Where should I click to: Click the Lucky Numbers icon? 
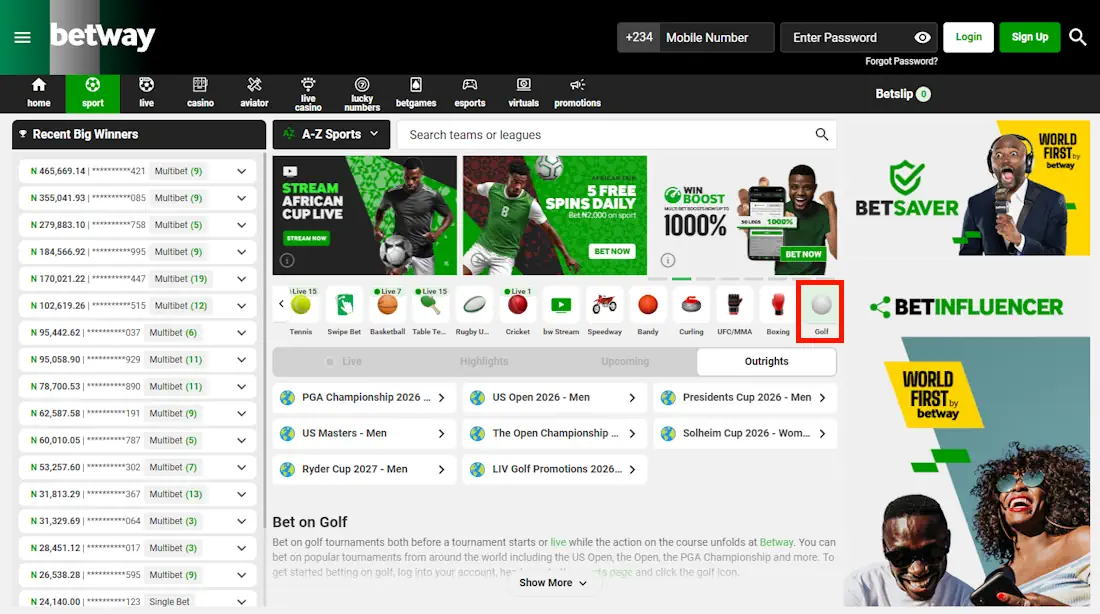(361, 92)
